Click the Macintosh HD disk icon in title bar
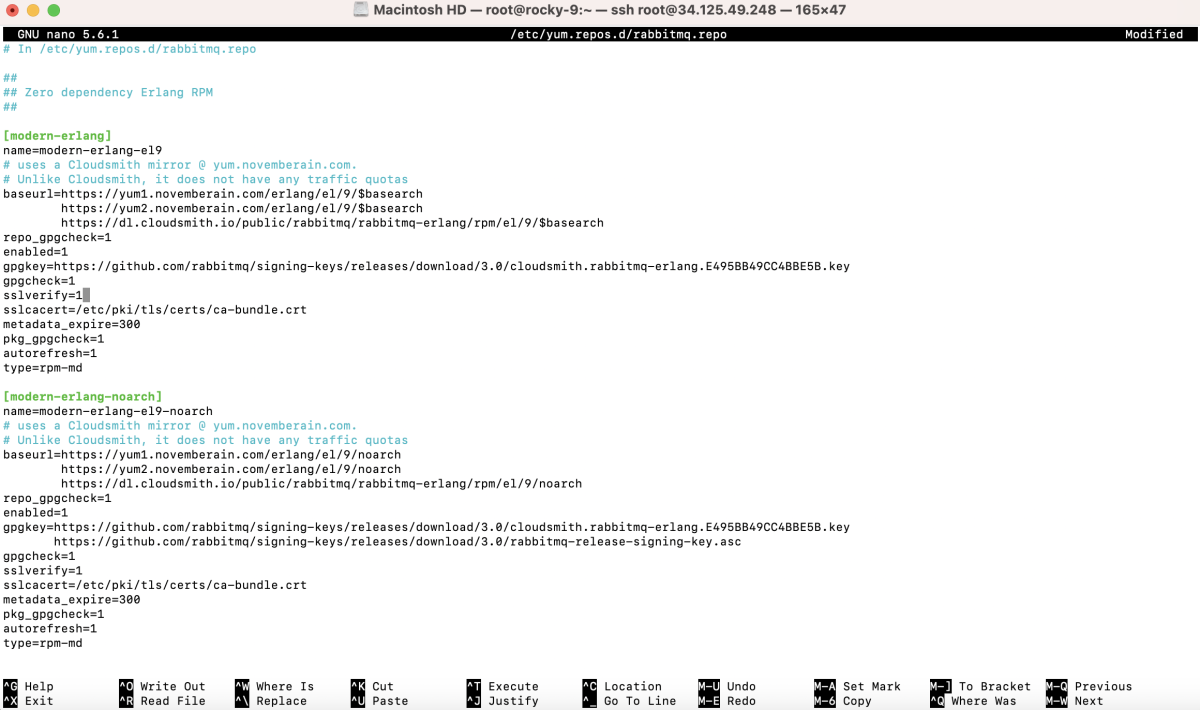This screenshot has height=710, width=1200. (362, 10)
